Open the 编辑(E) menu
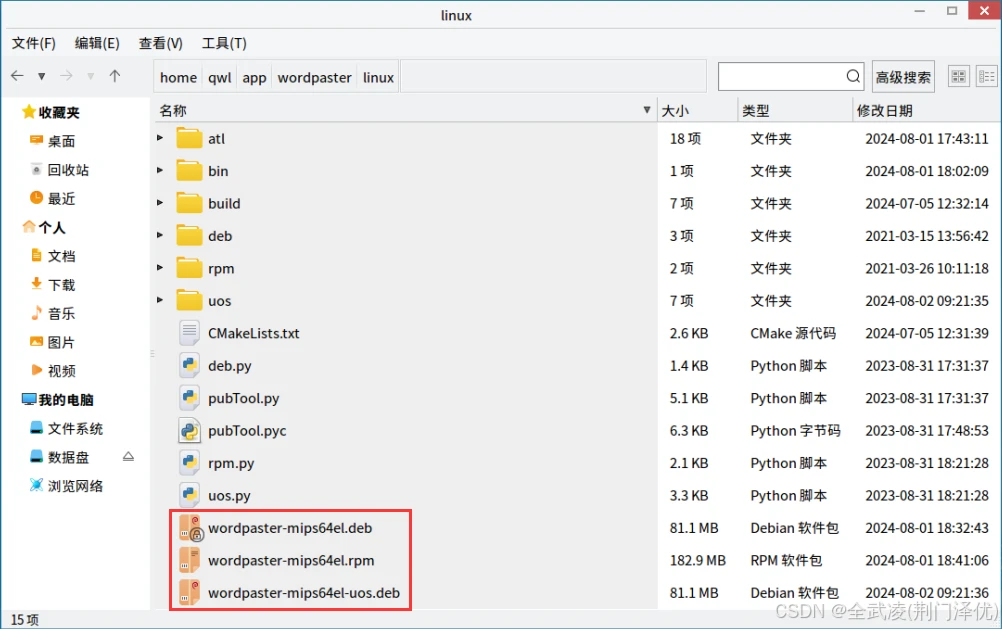This screenshot has width=1002, height=629. click(x=97, y=43)
